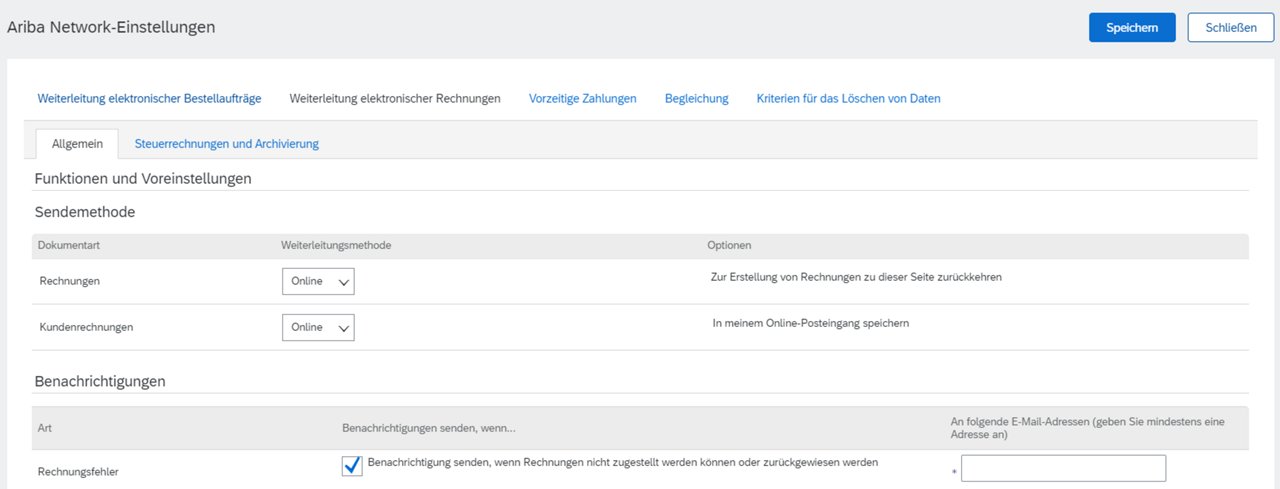The width and height of the screenshot is (1280, 489).
Task: Open Rechnungen Weiterleitungsmethode dropdown
Action: coord(318,282)
